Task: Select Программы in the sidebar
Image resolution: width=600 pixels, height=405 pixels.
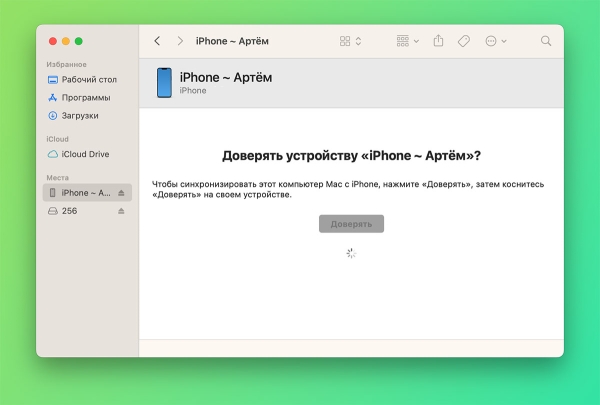Action: (x=85, y=97)
